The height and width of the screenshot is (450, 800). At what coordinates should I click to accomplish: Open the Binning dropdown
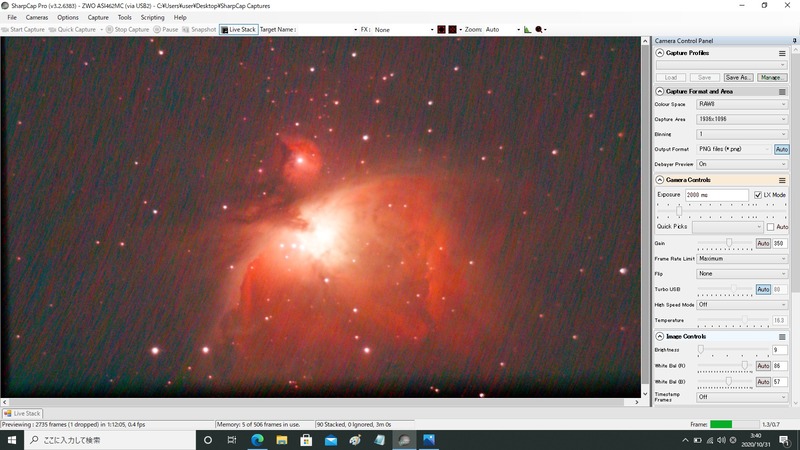[x=742, y=134]
